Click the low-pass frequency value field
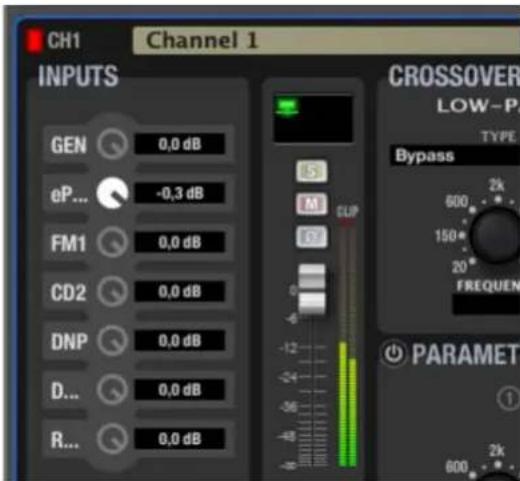The image size is (520, 481). click(x=486, y=304)
